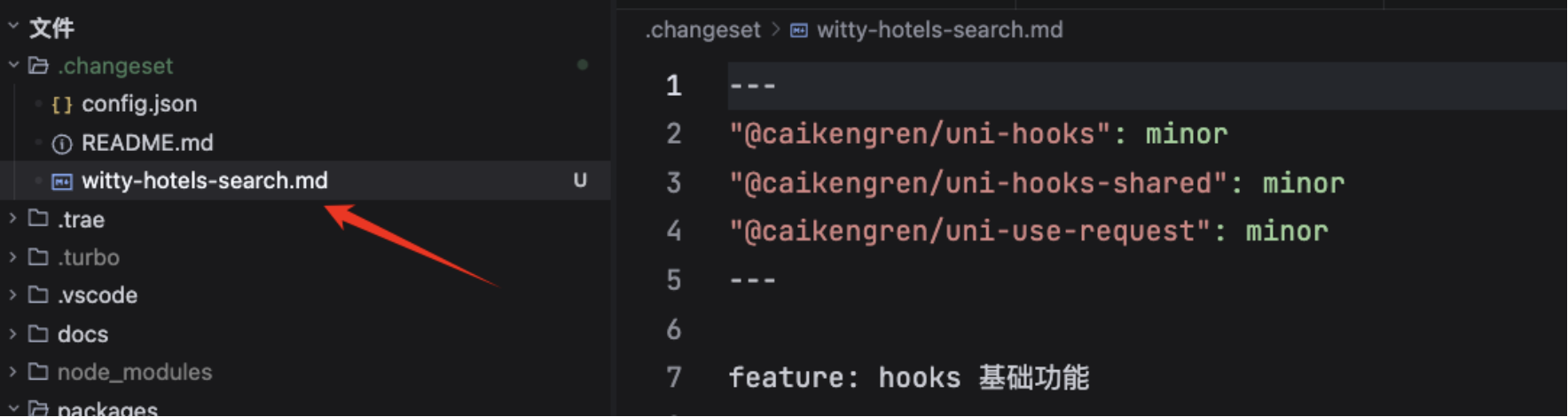The height and width of the screenshot is (417, 1568).
Task: Click the .changeset open folder icon
Action: tap(38, 66)
